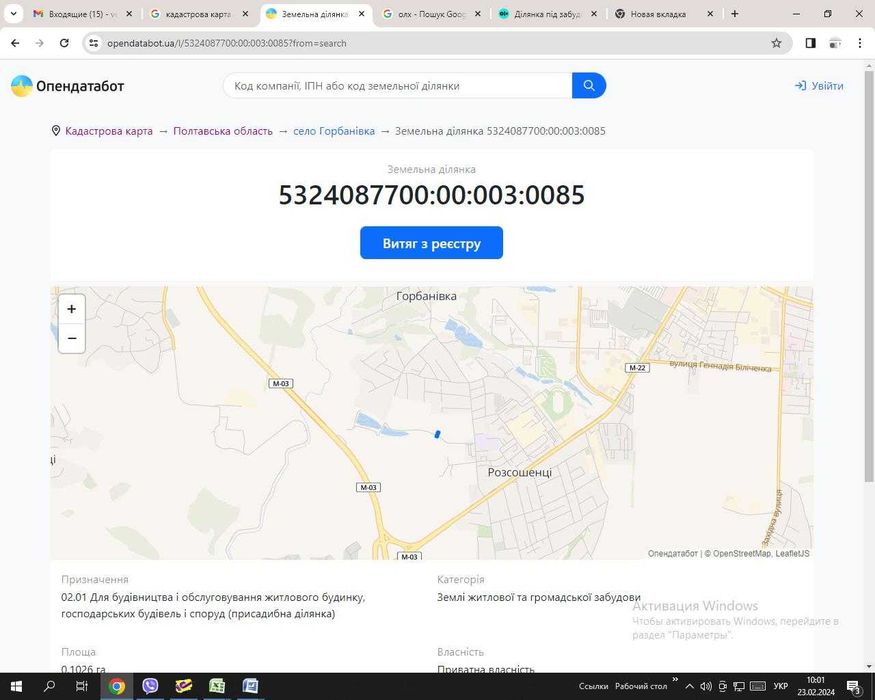Open the taskbar clock and date
This screenshot has width=875, height=700.
point(816,686)
